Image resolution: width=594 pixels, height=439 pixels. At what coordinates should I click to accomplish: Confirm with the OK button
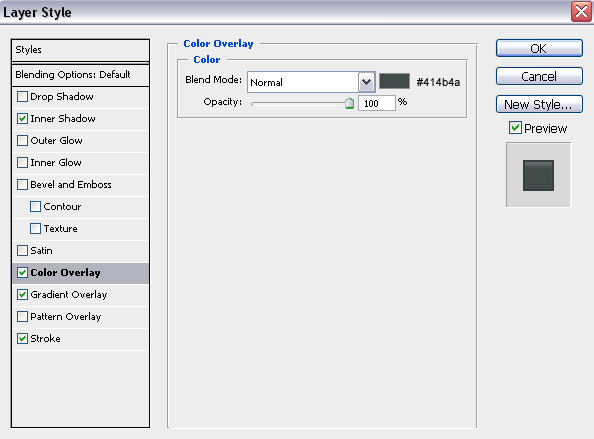pyautogui.click(x=539, y=48)
